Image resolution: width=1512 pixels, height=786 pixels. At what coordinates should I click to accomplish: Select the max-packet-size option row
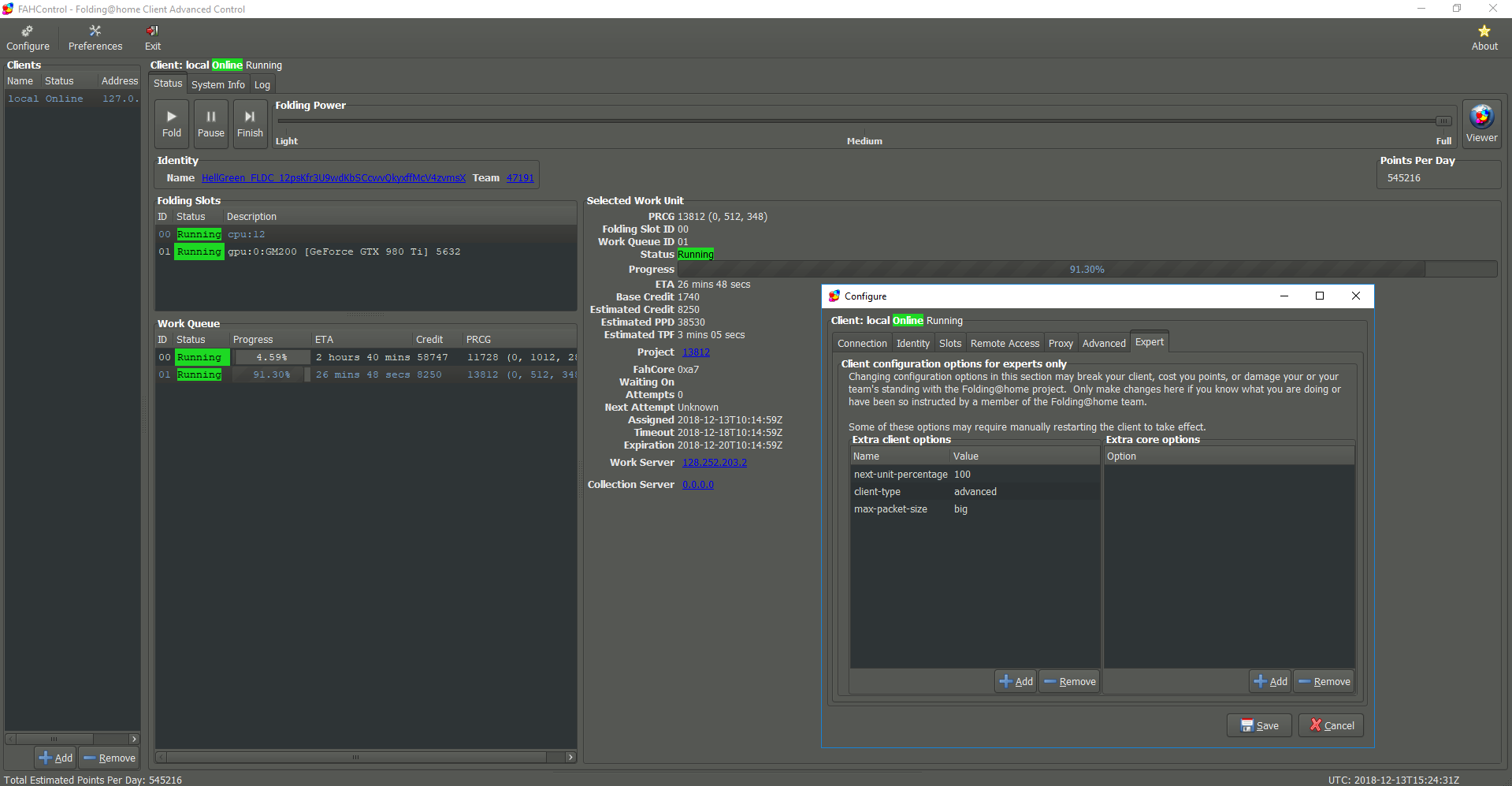pyautogui.click(x=975, y=509)
